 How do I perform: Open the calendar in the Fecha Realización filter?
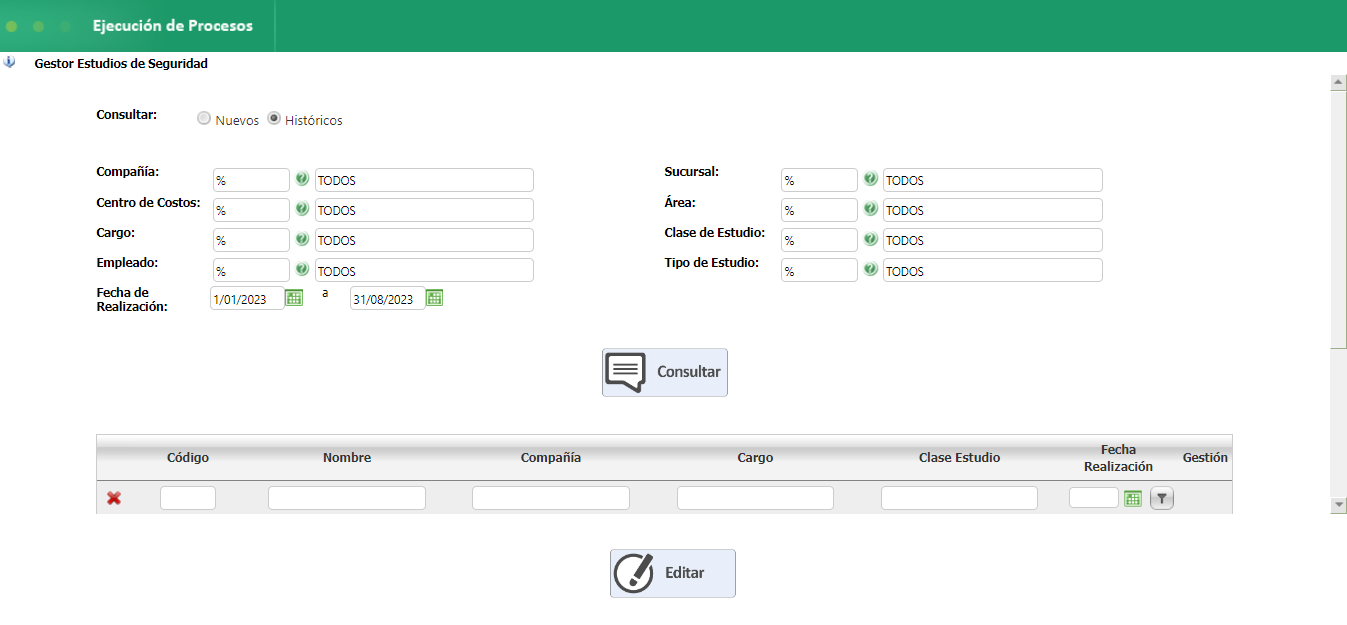(x=1132, y=498)
